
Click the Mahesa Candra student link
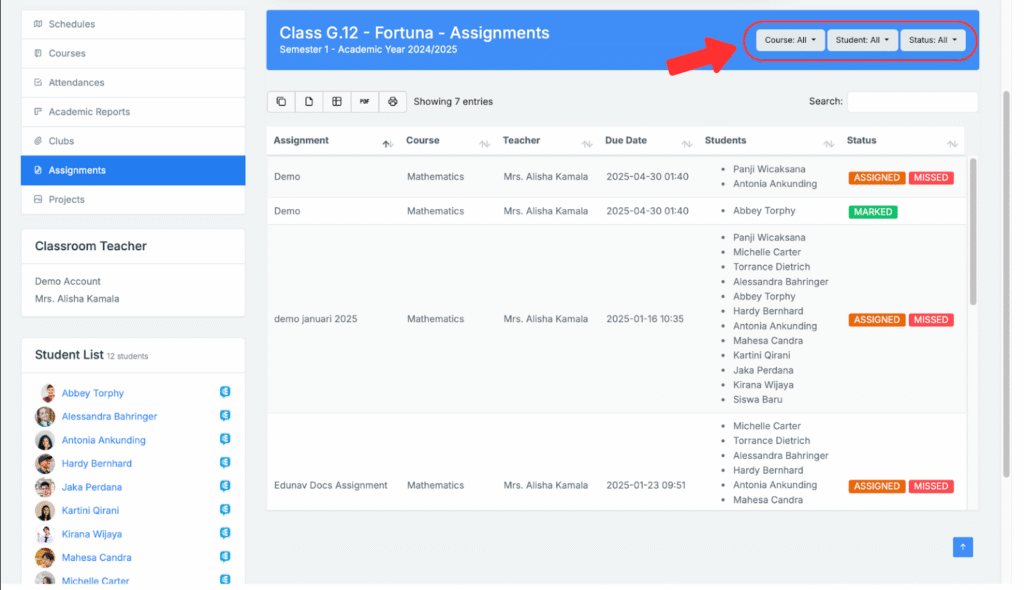(x=96, y=557)
